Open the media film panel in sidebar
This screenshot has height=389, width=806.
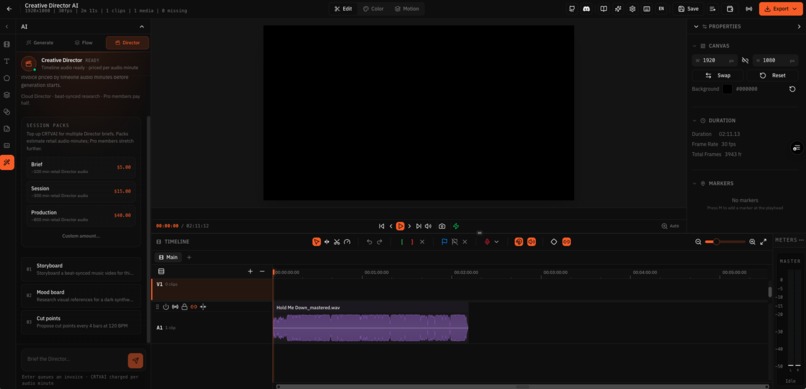click(7, 44)
